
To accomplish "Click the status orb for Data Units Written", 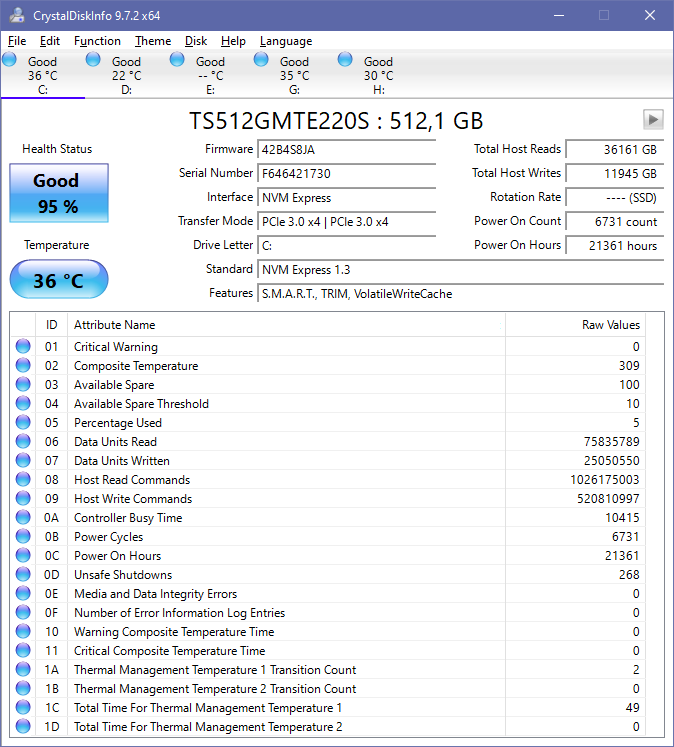I will pyautogui.click(x=23, y=460).
